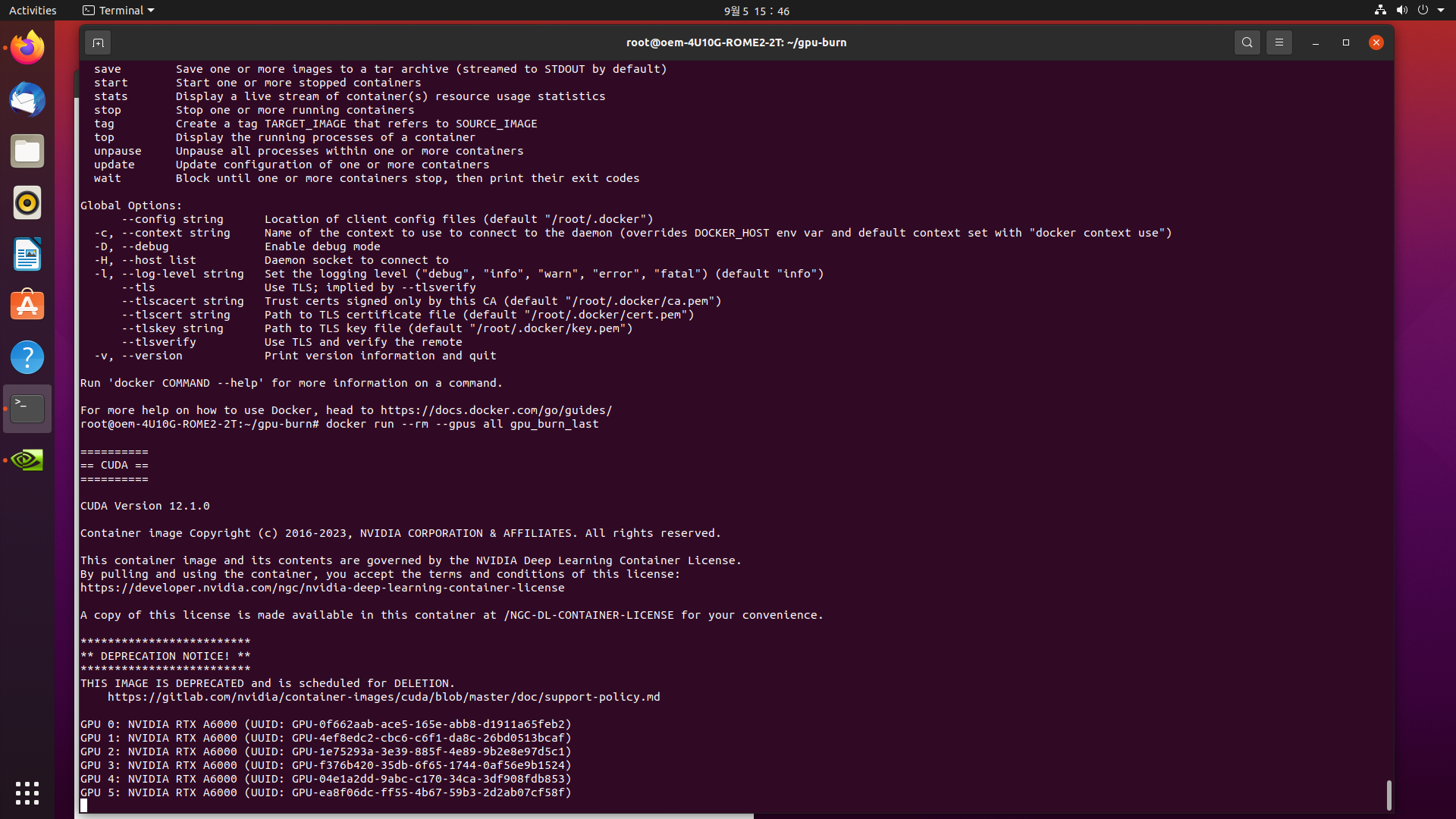Image resolution: width=1456 pixels, height=819 pixels.
Task: Open the clock and calendar panel
Action: [756, 11]
